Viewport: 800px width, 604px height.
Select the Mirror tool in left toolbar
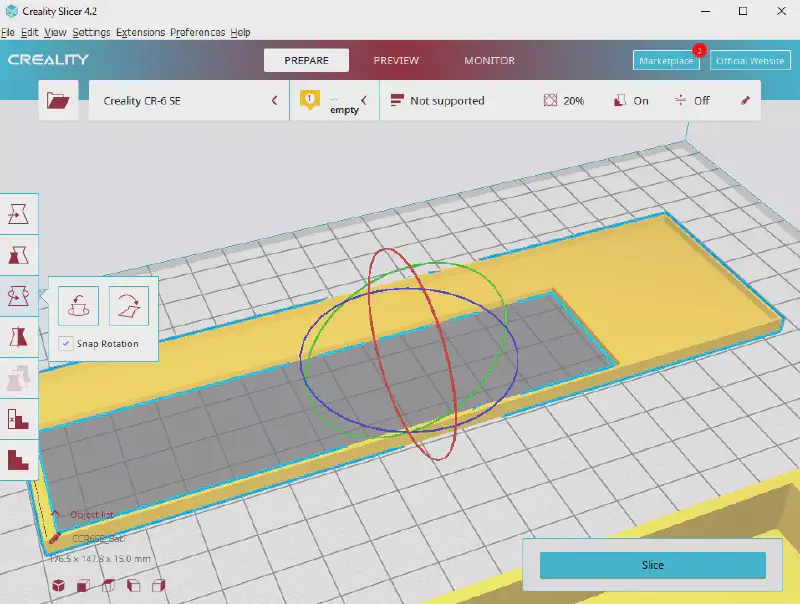(x=19, y=336)
